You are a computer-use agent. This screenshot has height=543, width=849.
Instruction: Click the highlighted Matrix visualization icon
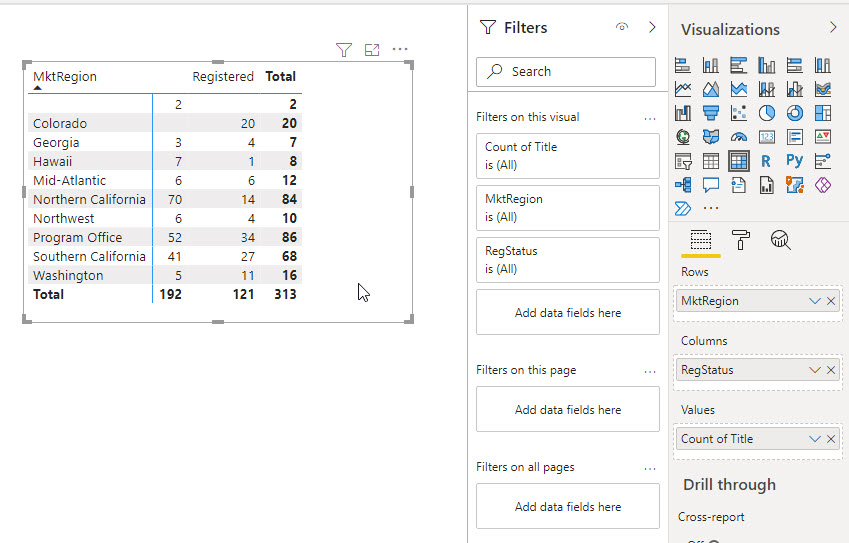coord(739,161)
